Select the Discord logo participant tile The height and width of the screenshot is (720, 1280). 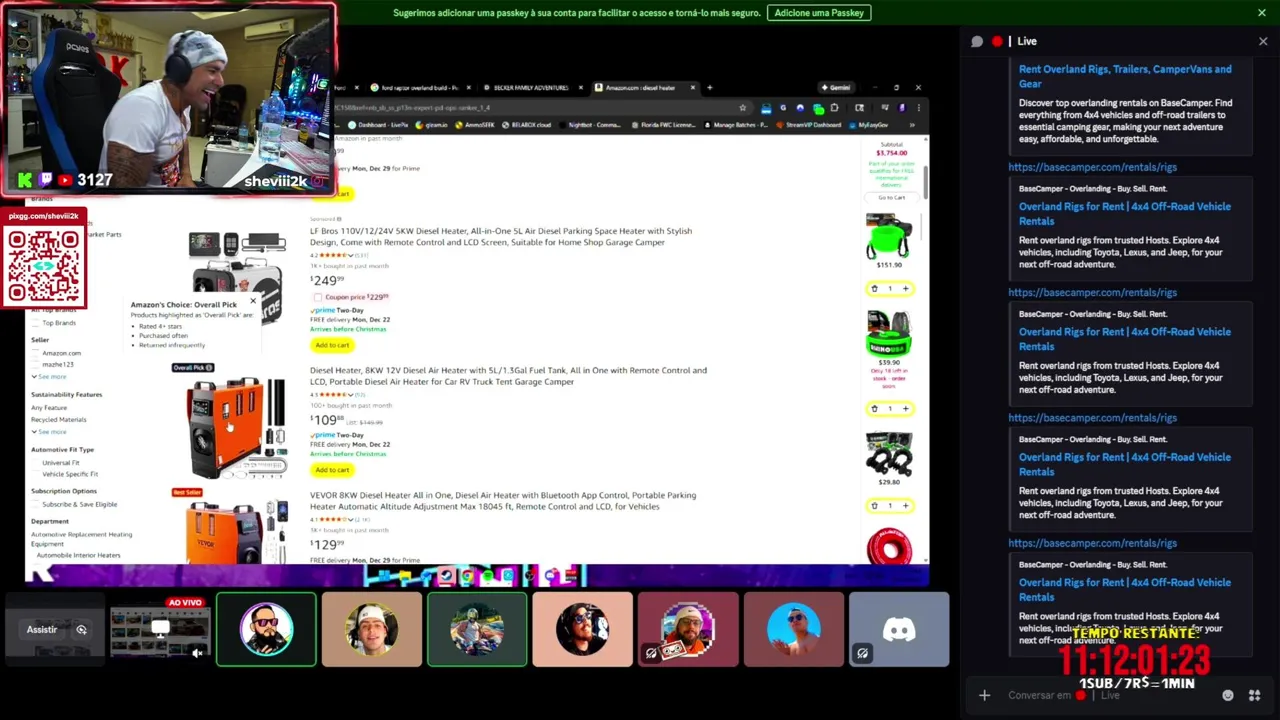pos(898,629)
